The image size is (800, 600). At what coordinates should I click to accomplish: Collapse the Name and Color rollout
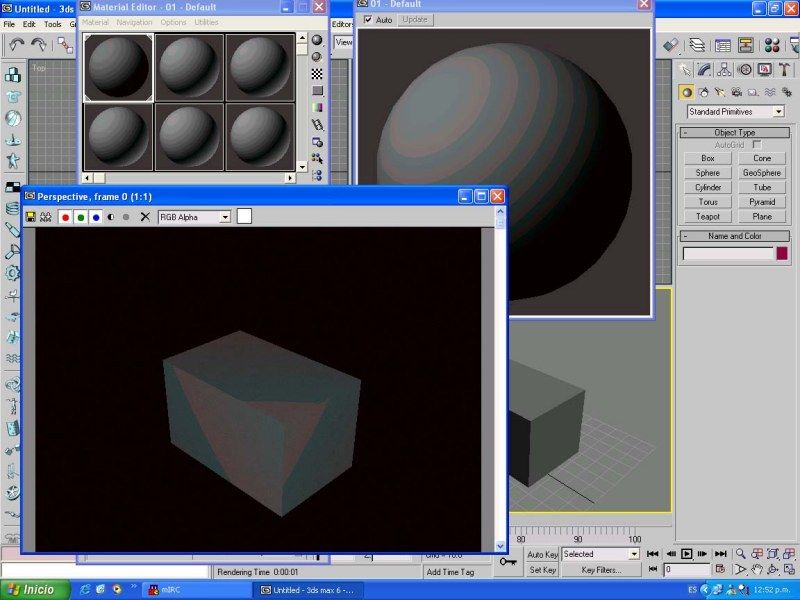tap(735, 236)
